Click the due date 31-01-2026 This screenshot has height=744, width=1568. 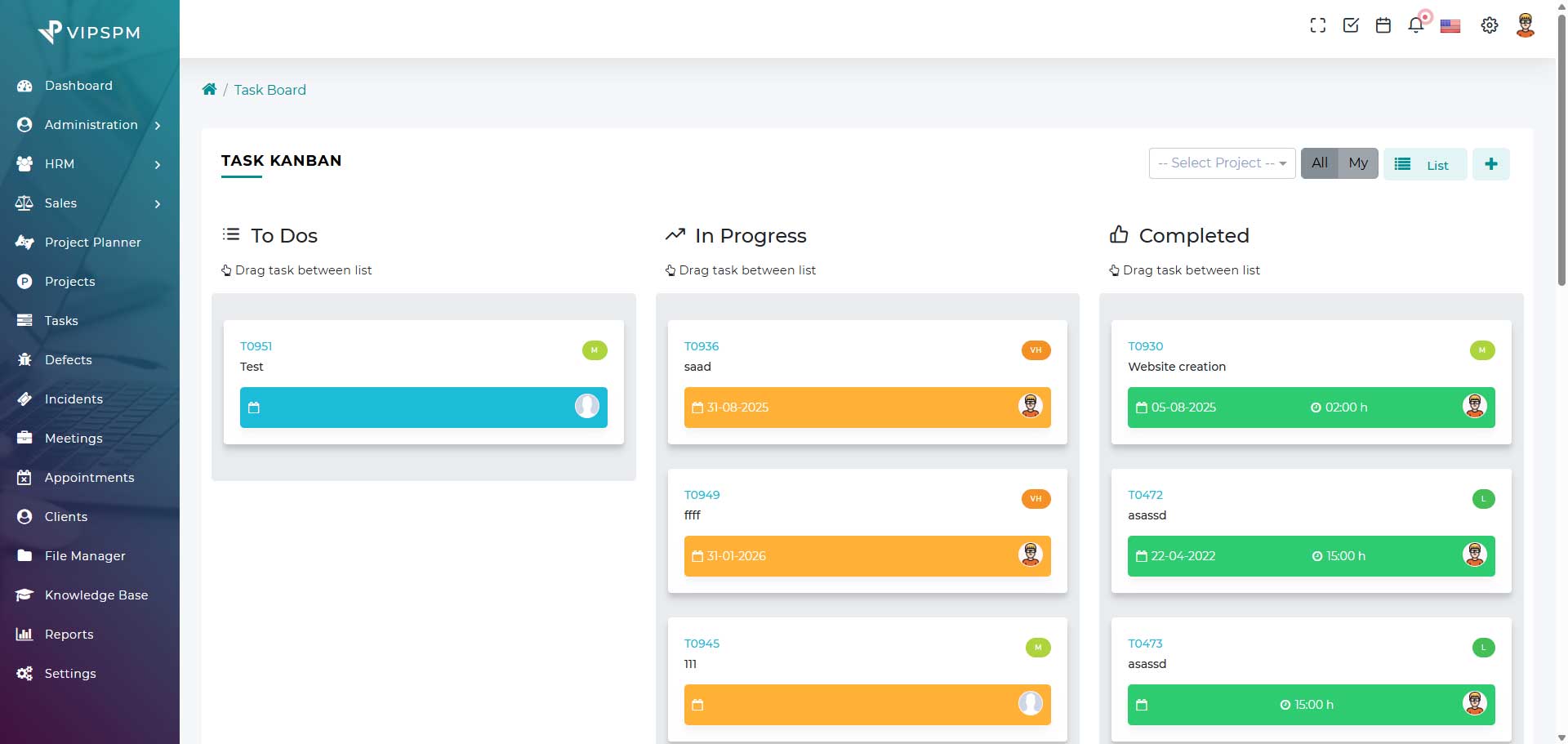(736, 556)
